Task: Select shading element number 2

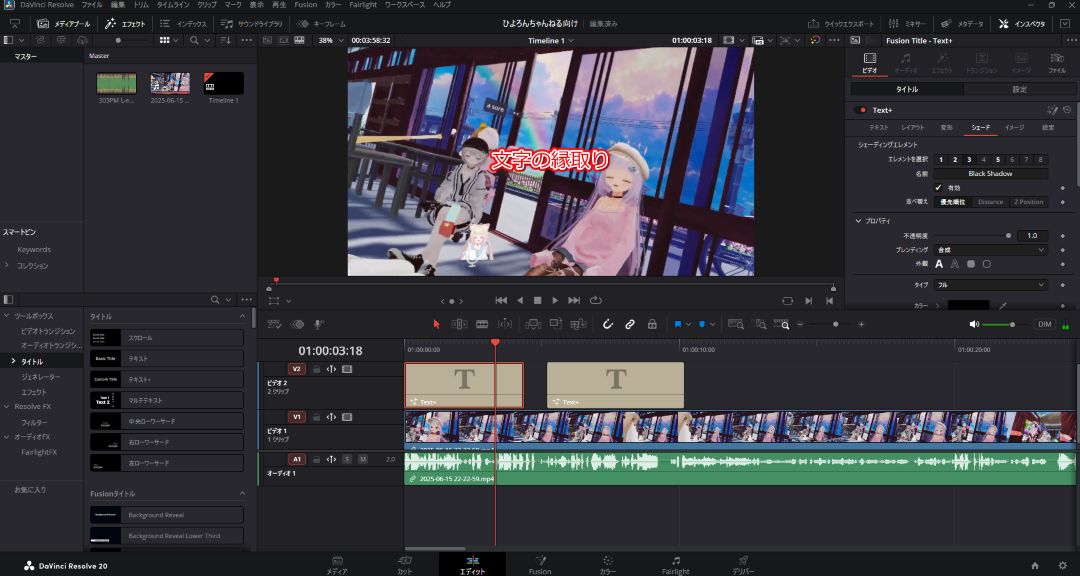Action: coord(955,159)
